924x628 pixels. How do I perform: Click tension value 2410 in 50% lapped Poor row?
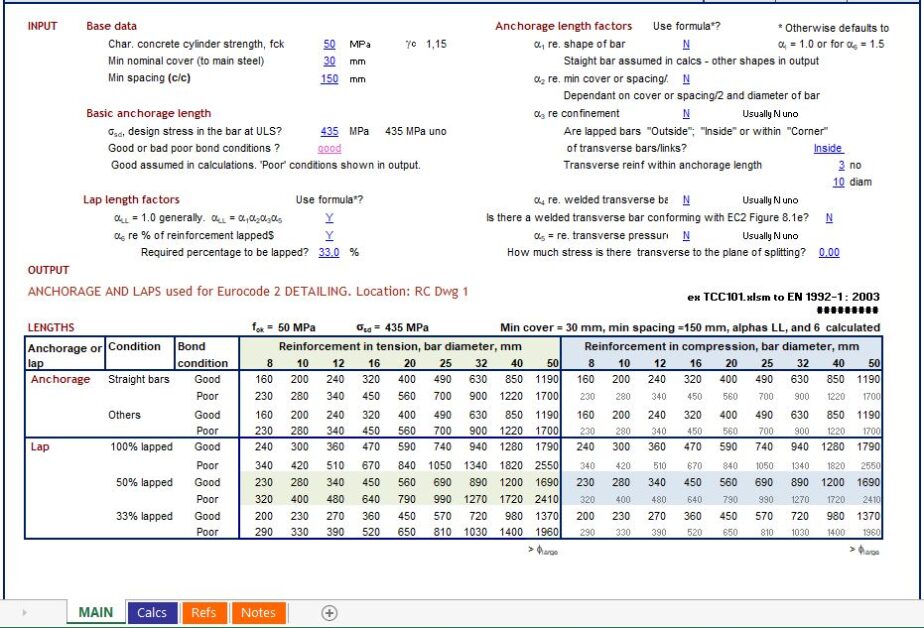[x=547, y=500]
